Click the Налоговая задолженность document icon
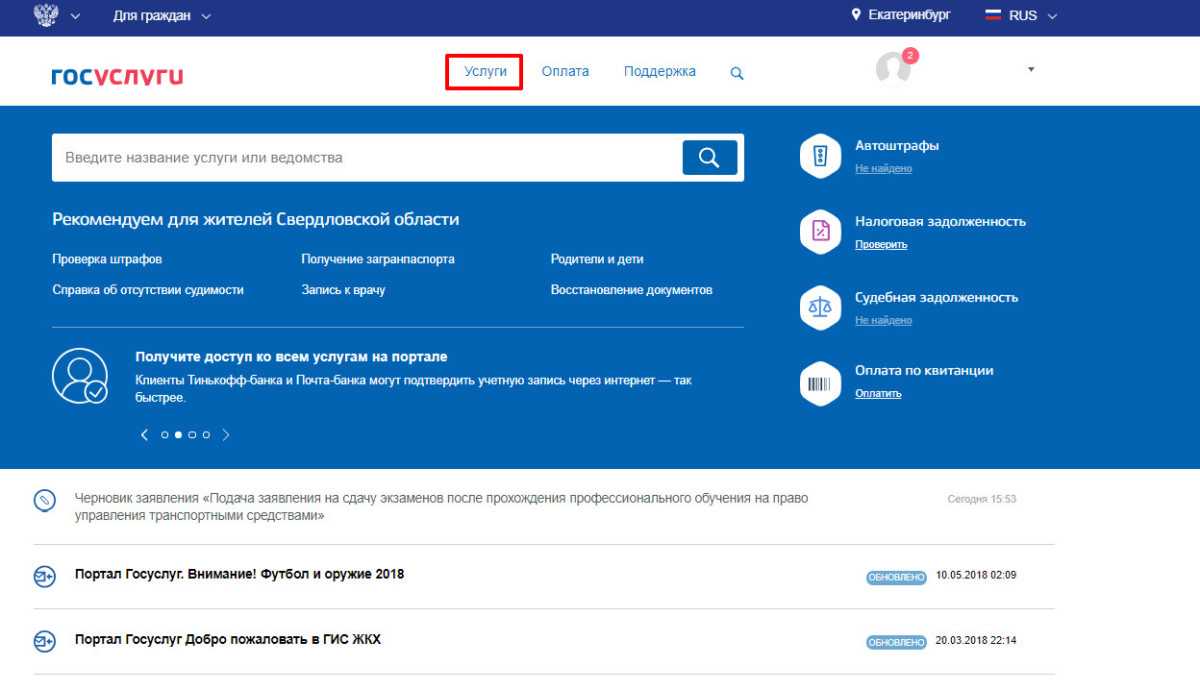1200x690 pixels. pyautogui.click(x=820, y=232)
